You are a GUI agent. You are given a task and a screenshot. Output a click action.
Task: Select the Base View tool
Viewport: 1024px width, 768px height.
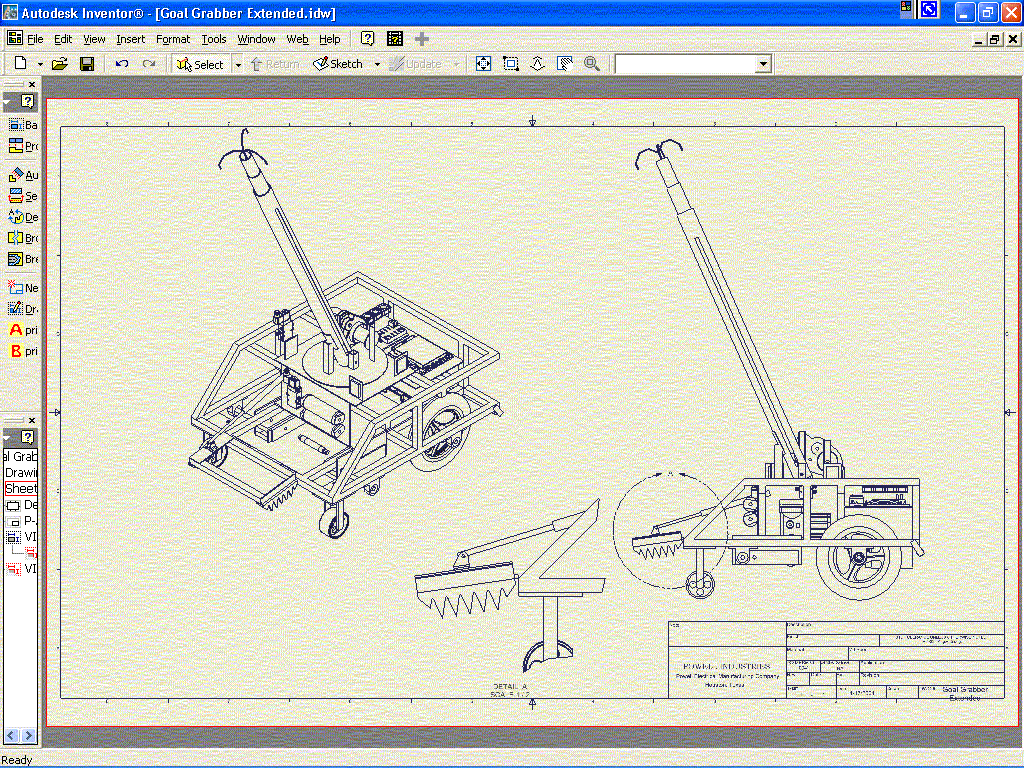tap(22, 124)
